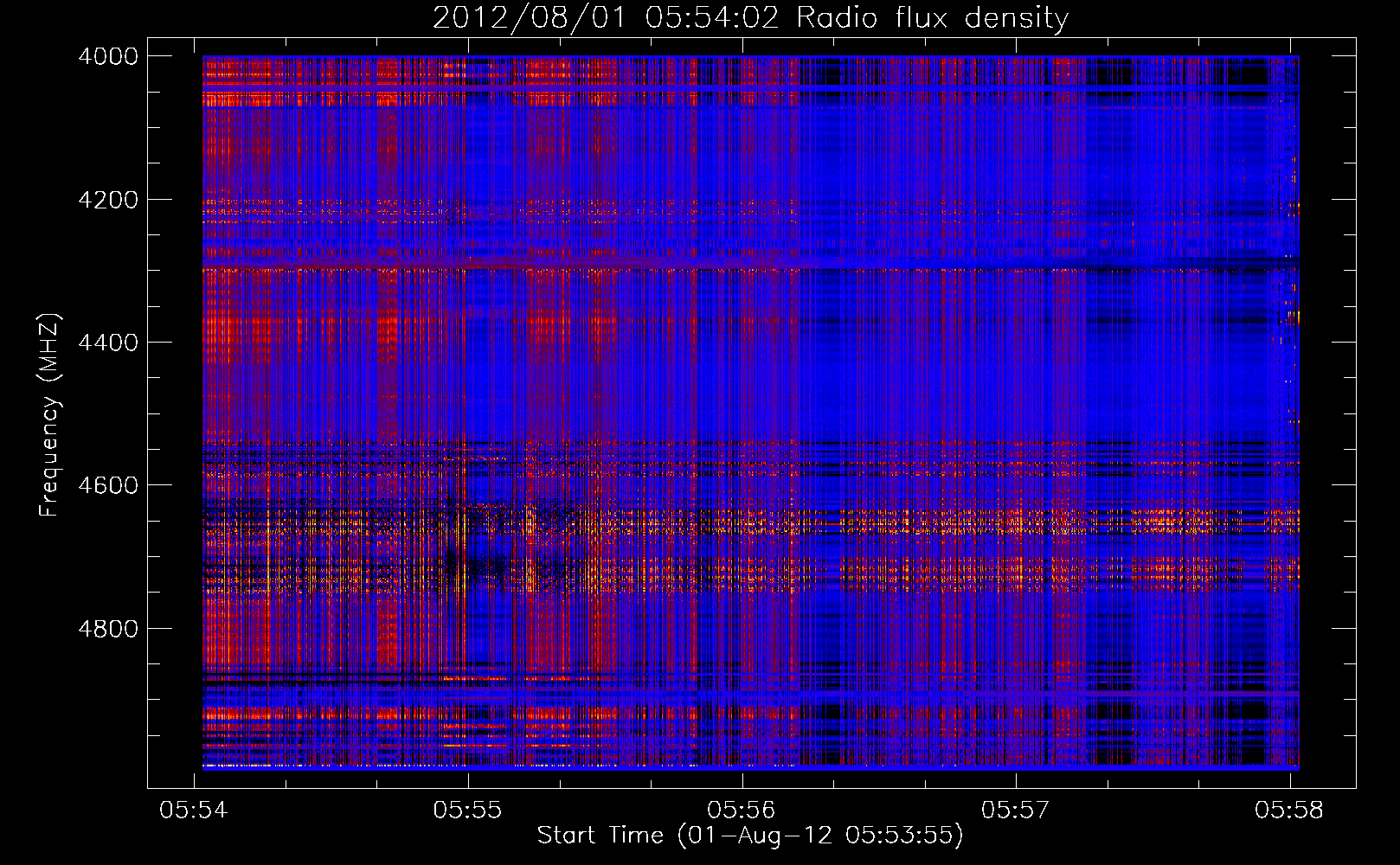
Task: Click the 4600 frequency tick label
Action: pyautogui.click(x=108, y=485)
